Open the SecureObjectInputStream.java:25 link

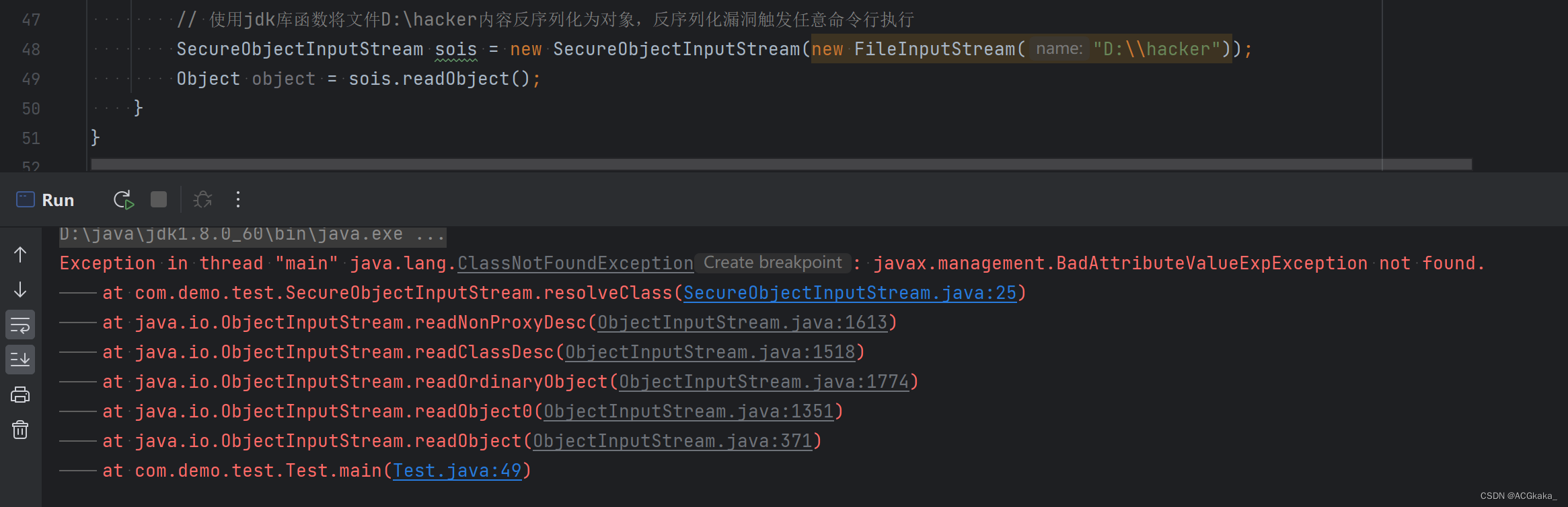850,293
